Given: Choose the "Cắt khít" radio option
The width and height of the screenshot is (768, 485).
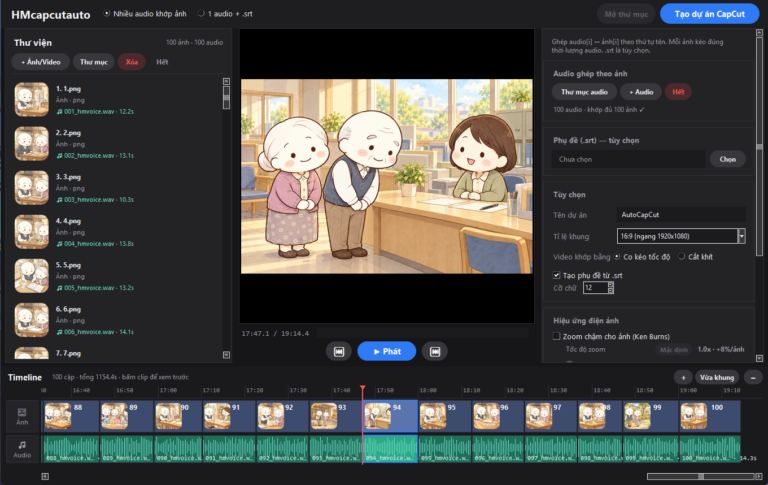Looking at the screenshot, I should [x=681, y=256].
